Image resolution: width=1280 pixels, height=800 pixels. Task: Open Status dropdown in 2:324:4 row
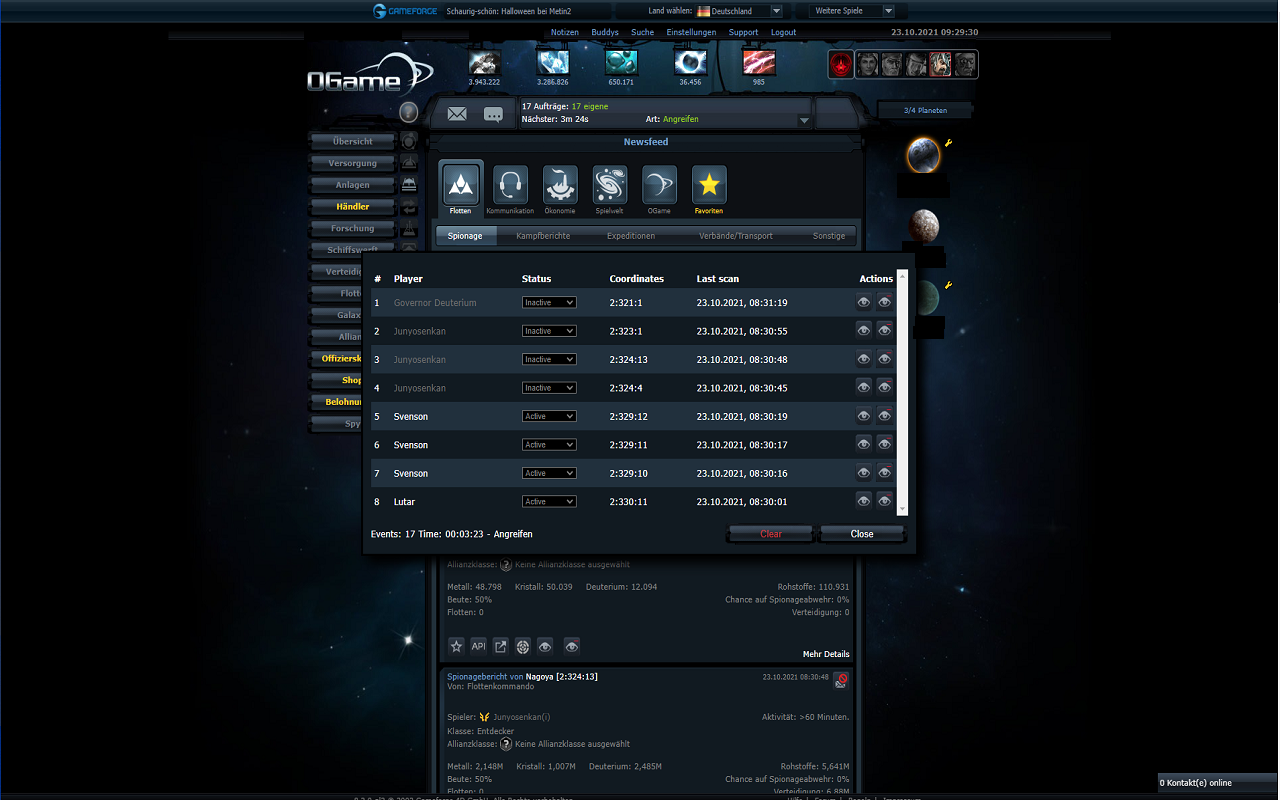click(549, 387)
